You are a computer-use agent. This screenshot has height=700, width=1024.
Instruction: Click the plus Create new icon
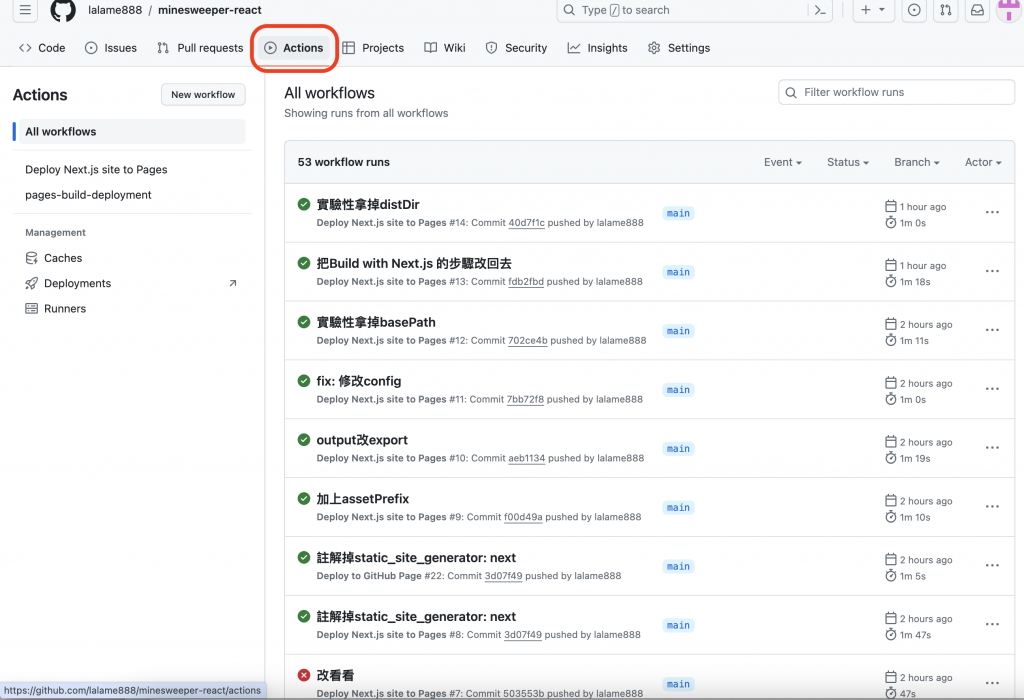(x=865, y=10)
